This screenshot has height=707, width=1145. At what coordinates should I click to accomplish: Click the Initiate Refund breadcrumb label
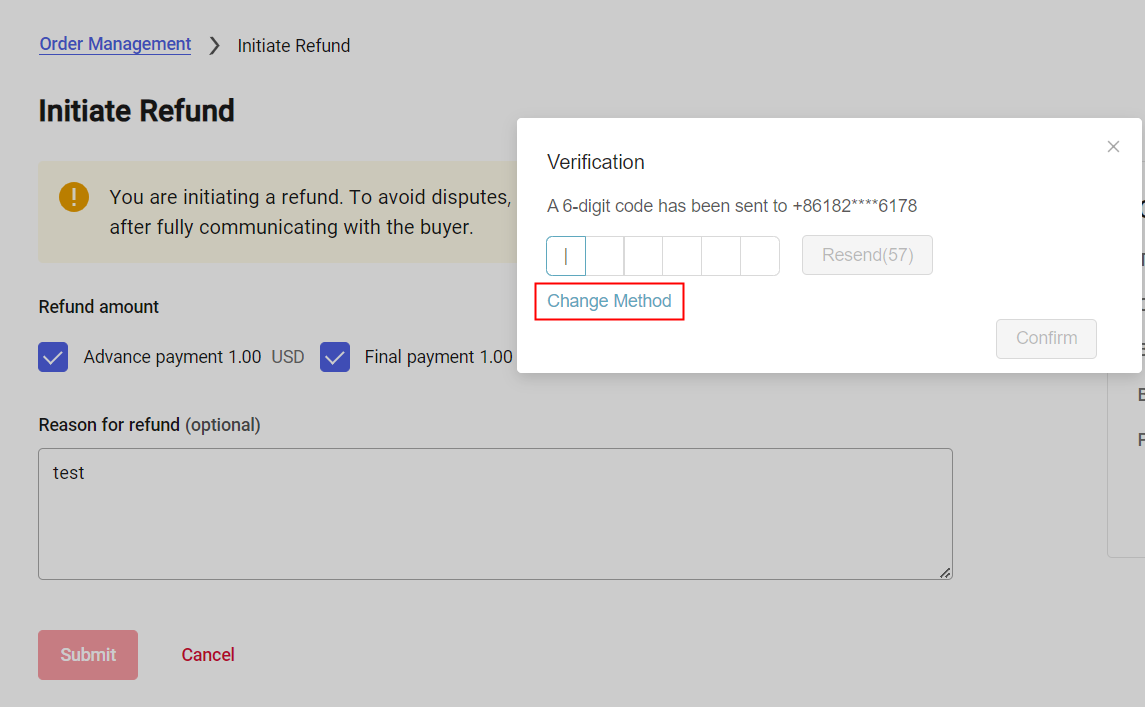pos(293,45)
